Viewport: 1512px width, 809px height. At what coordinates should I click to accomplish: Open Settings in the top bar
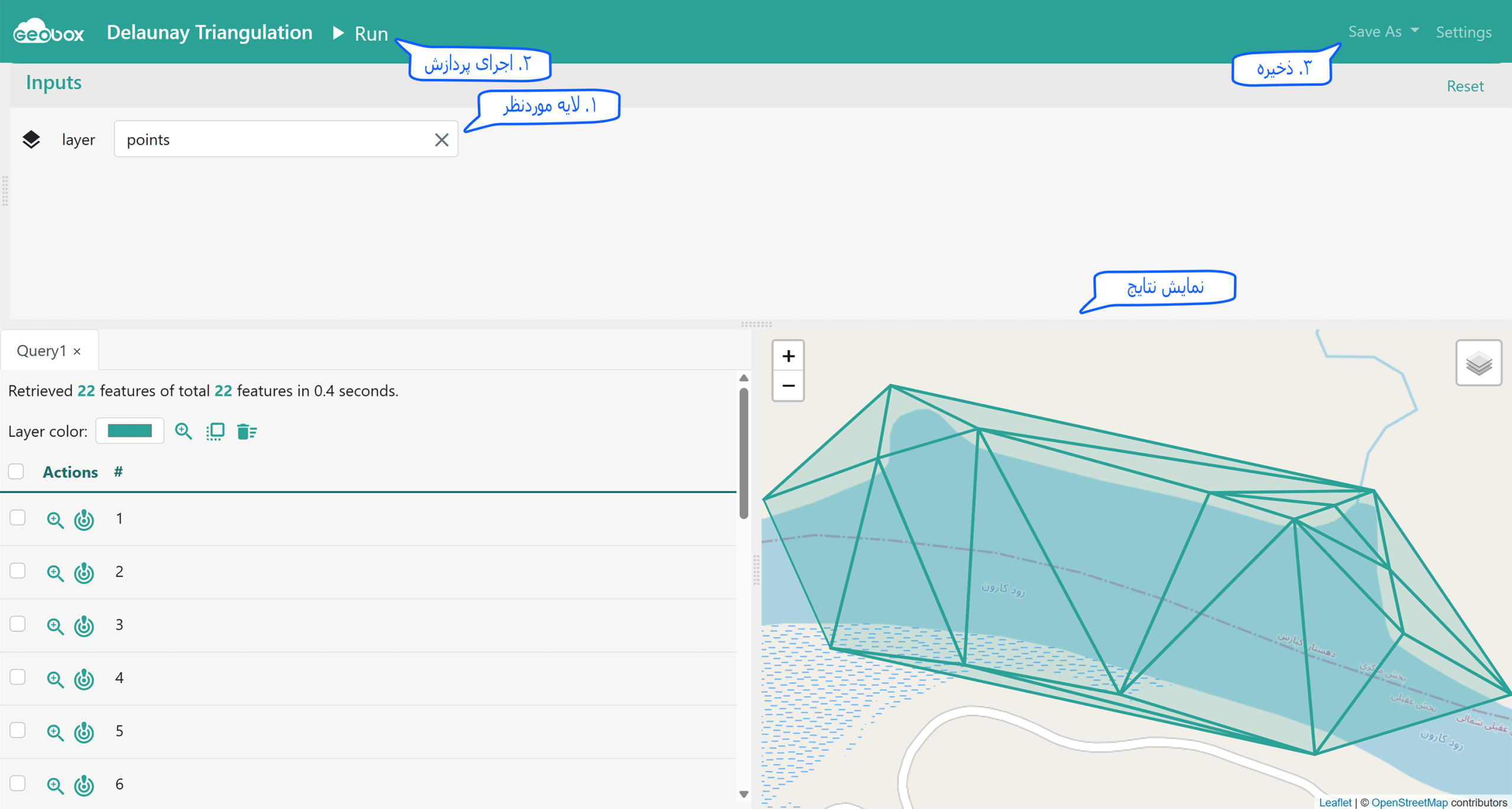pyautogui.click(x=1464, y=32)
